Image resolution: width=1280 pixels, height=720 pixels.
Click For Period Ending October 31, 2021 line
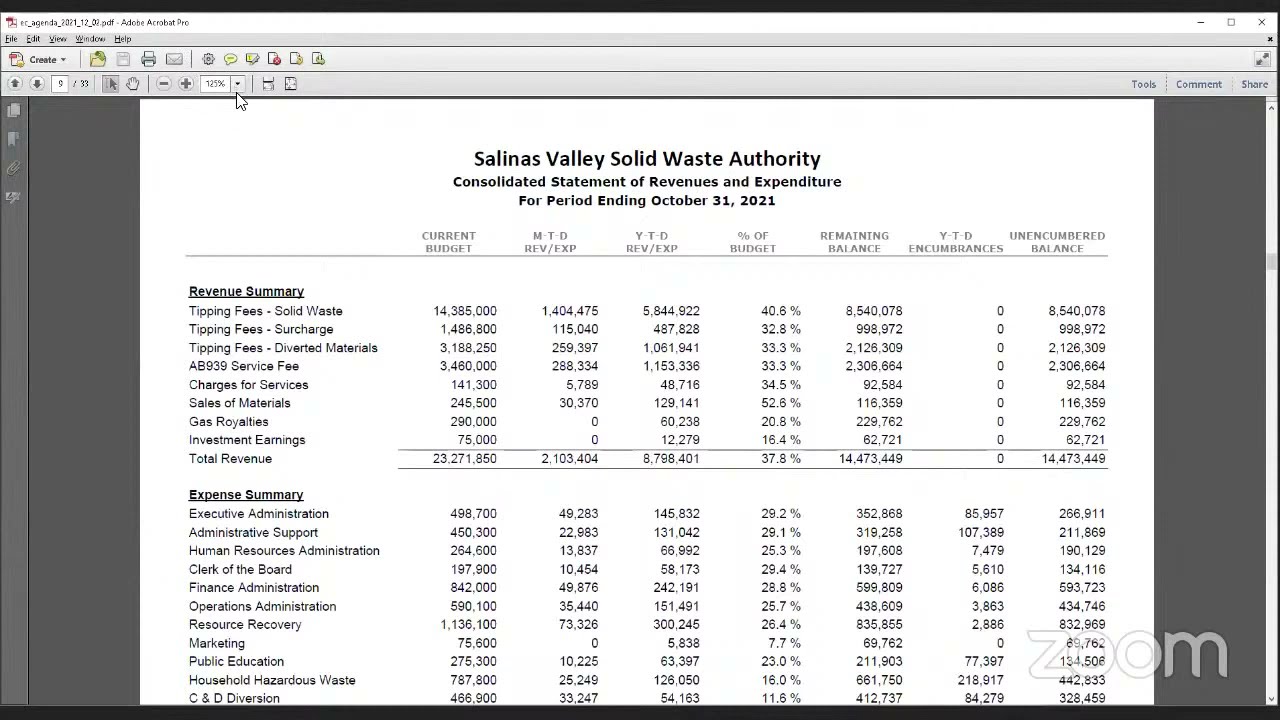(647, 201)
